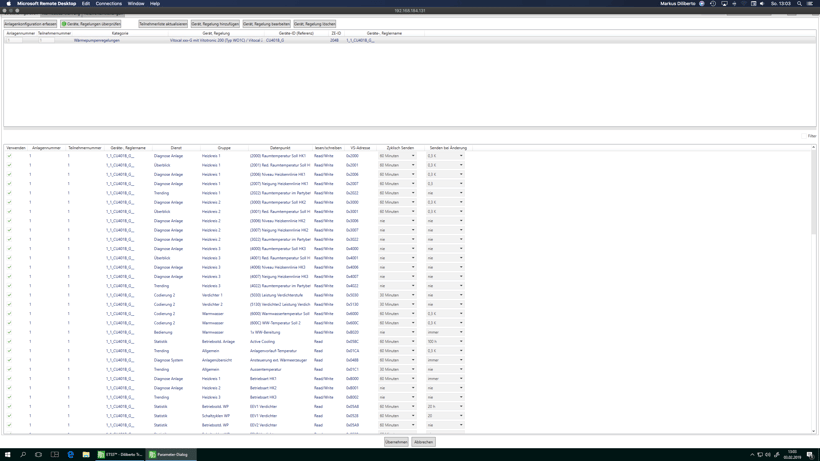Open Senden bei Änderung dropdown for 1x WW-Bereitung
The width and height of the screenshot is (820, 461).
[445, 332]
